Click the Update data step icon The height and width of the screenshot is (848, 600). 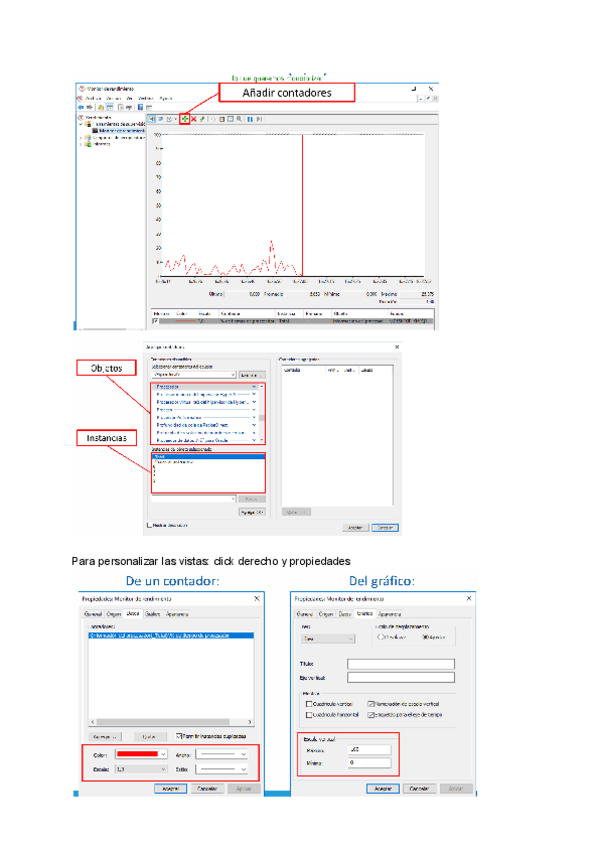259,119
